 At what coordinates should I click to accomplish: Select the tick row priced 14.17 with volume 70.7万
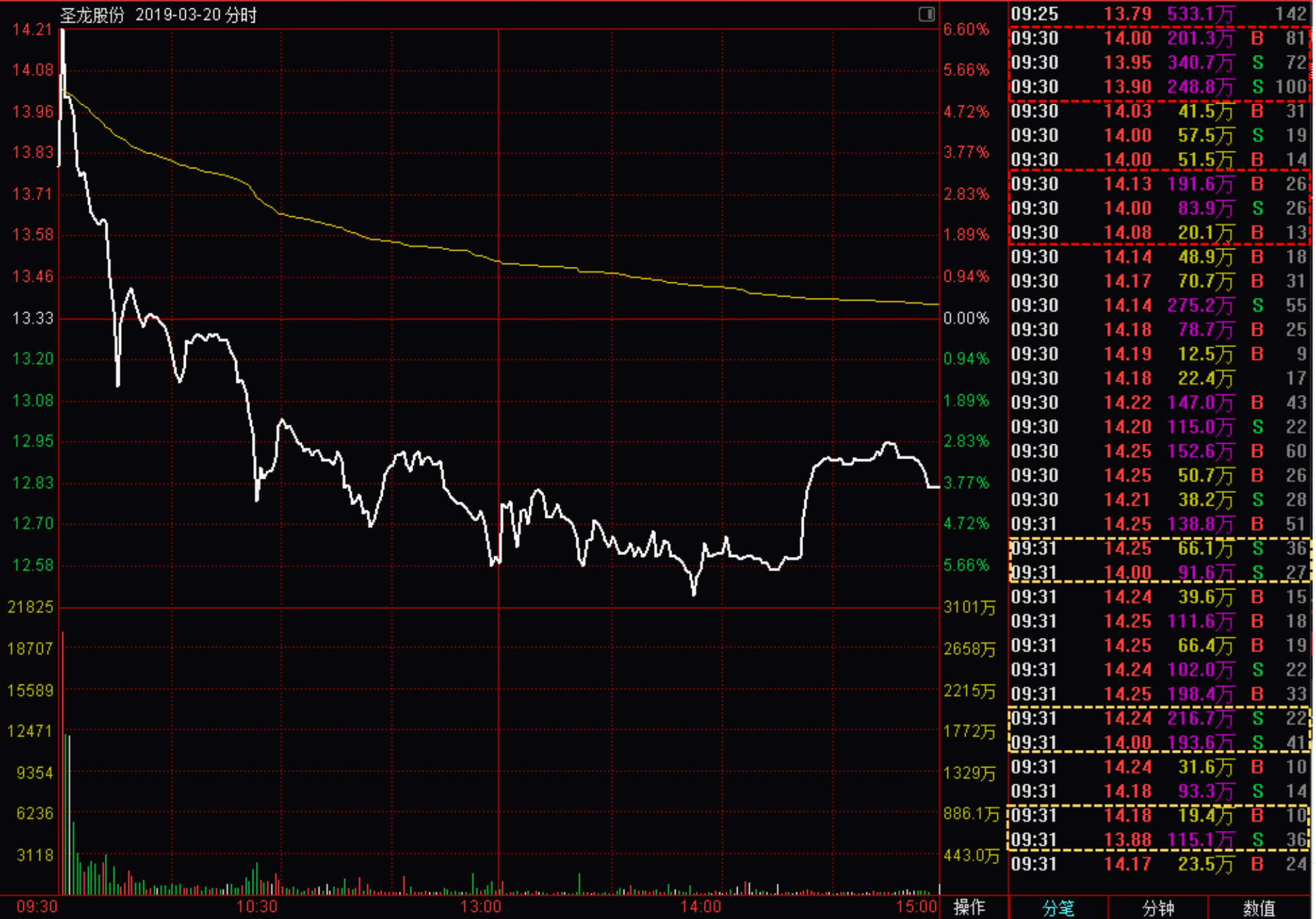pos(1159,281)
